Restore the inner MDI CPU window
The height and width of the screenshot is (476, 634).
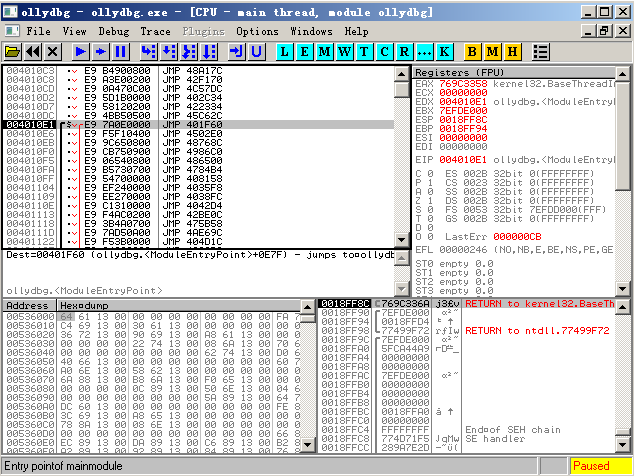[x=604, y=31]
